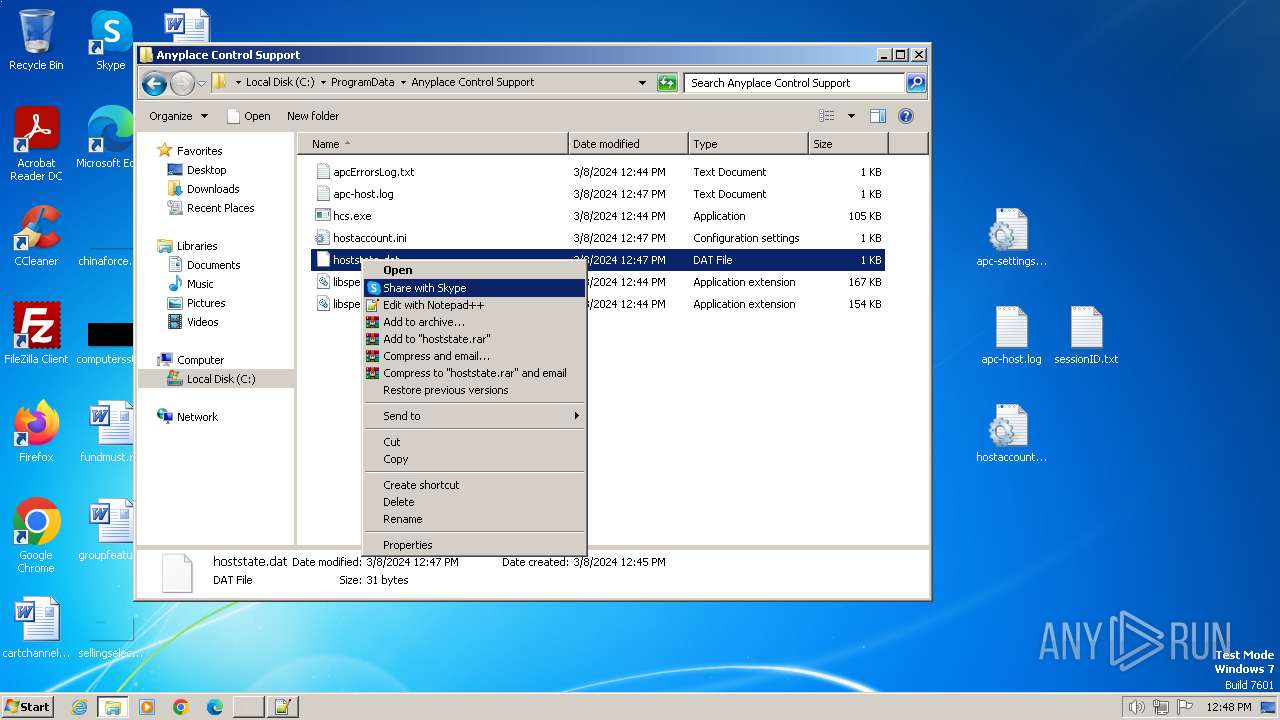Select apc-settings desktop file icon
This screenshot has height=720, width=1280.
click(1011, 238)
